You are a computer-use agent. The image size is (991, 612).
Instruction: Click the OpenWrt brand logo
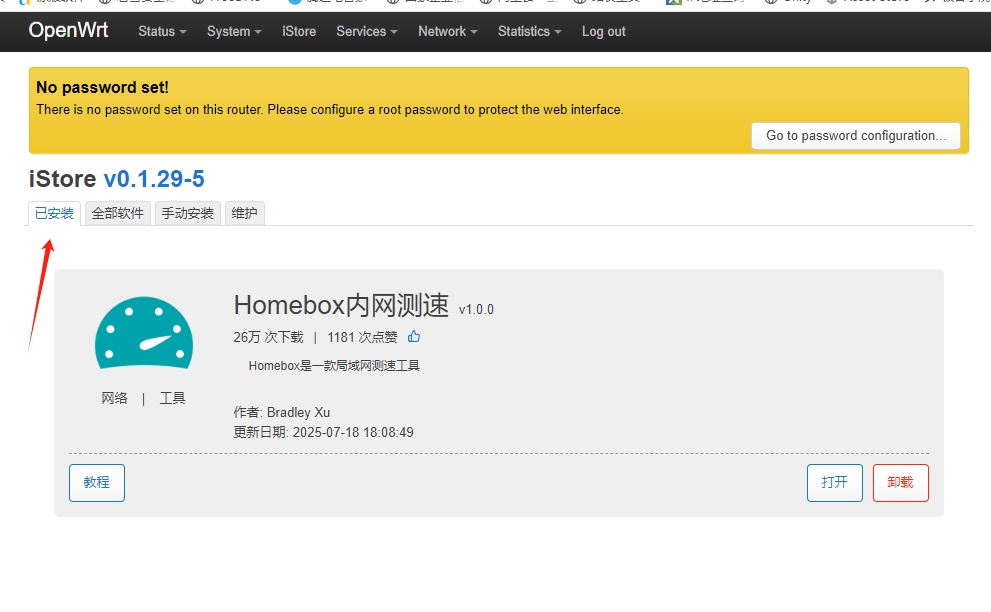(68, 30)
